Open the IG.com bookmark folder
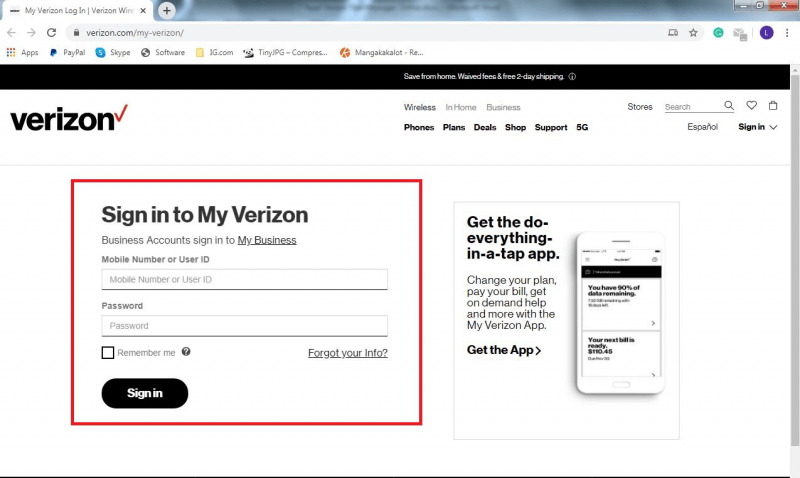Screen dimensions: 800x478 (214, 53)
